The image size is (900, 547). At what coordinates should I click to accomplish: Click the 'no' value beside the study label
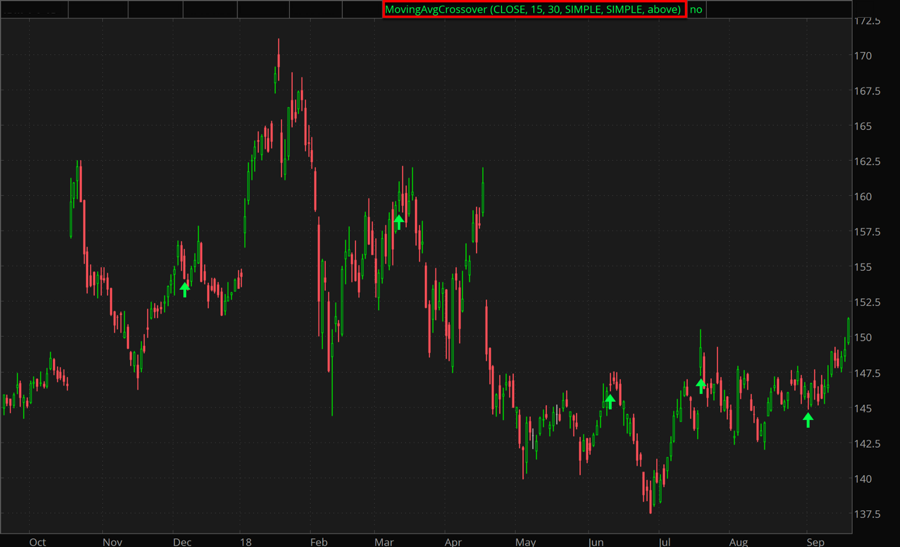(697, 9)
